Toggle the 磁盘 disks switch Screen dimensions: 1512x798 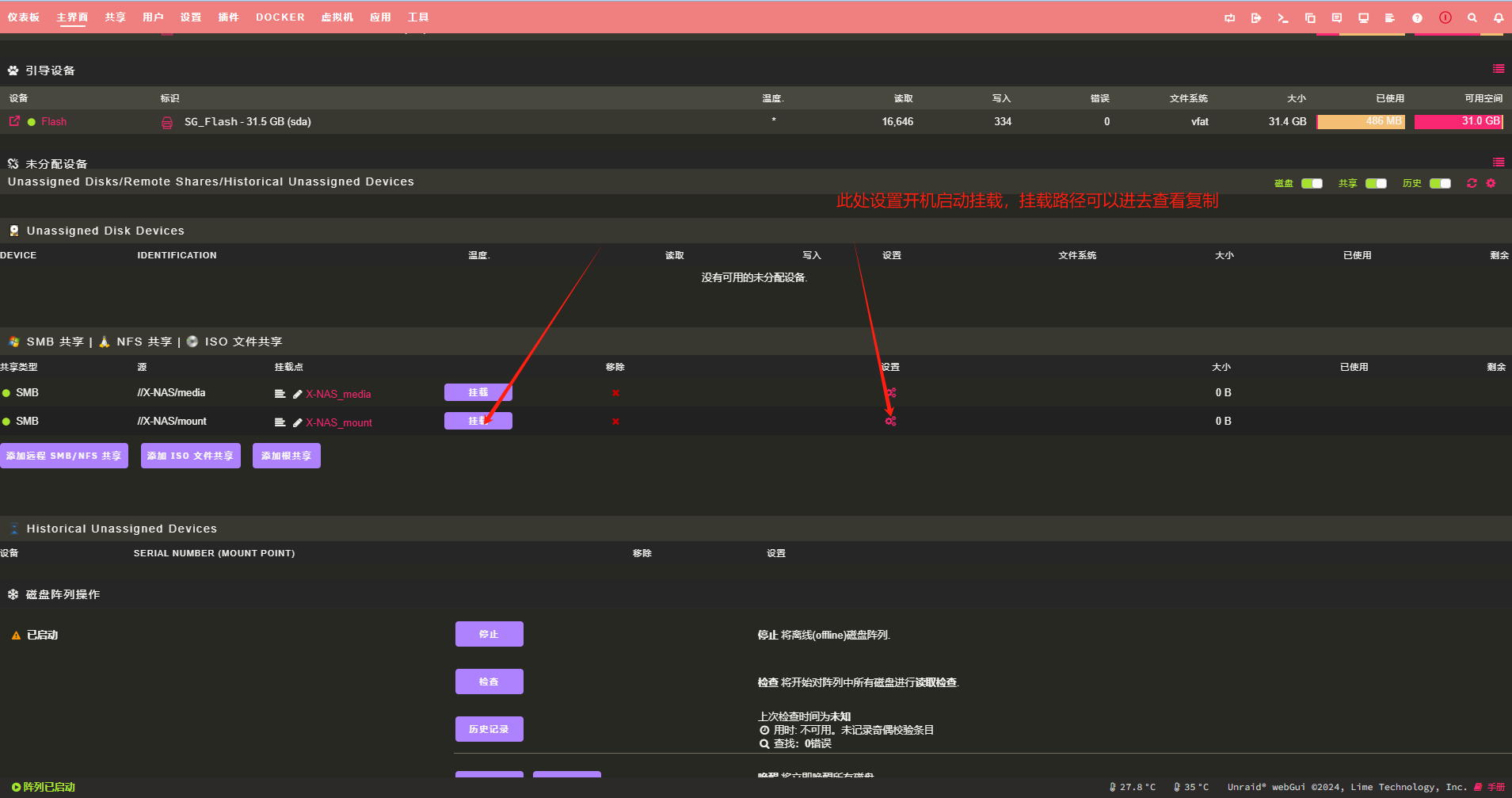point(1312,183)
